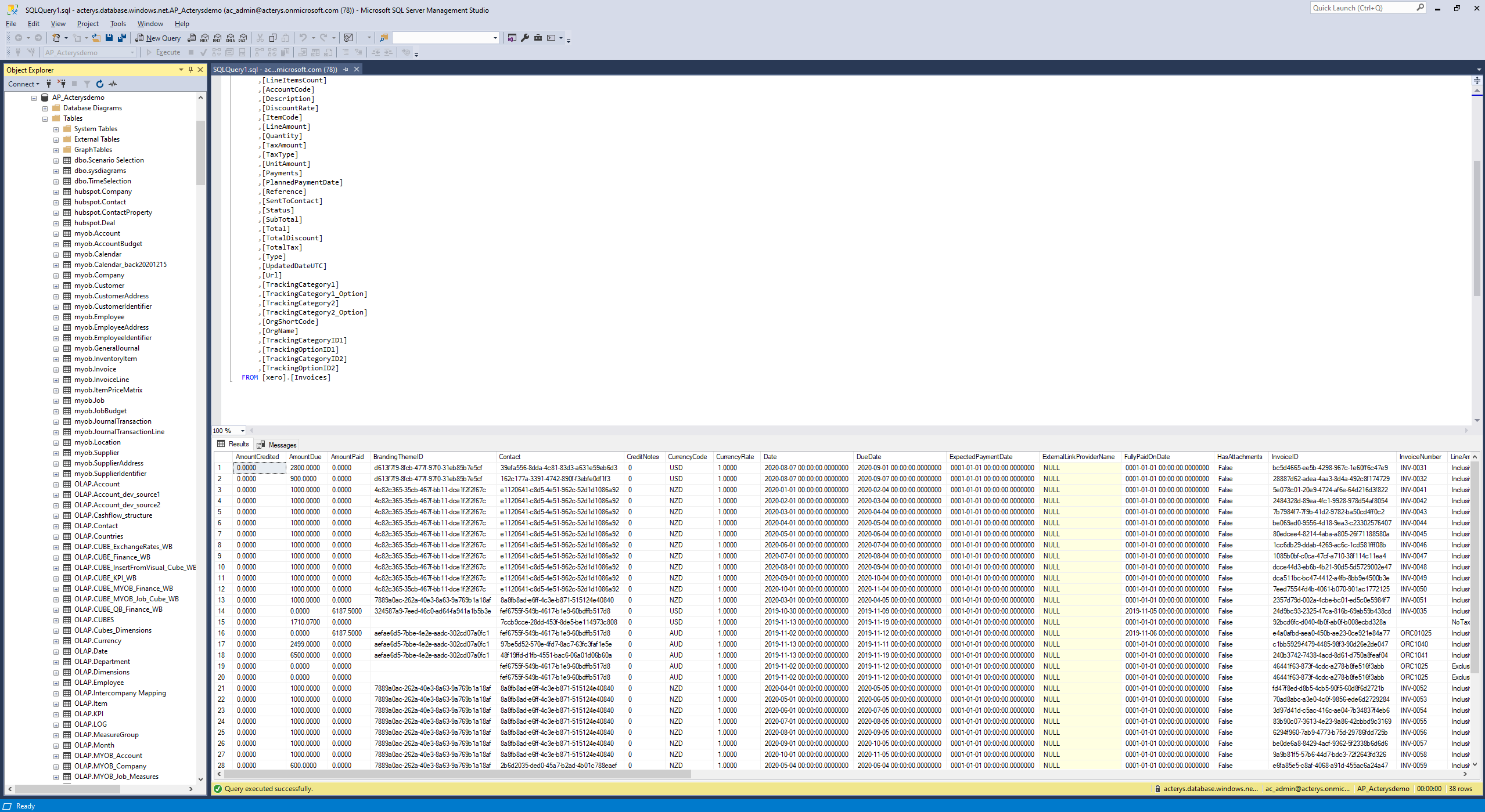Switch to the Results tab
The image size is (1485, 812).
click(233, 444)
